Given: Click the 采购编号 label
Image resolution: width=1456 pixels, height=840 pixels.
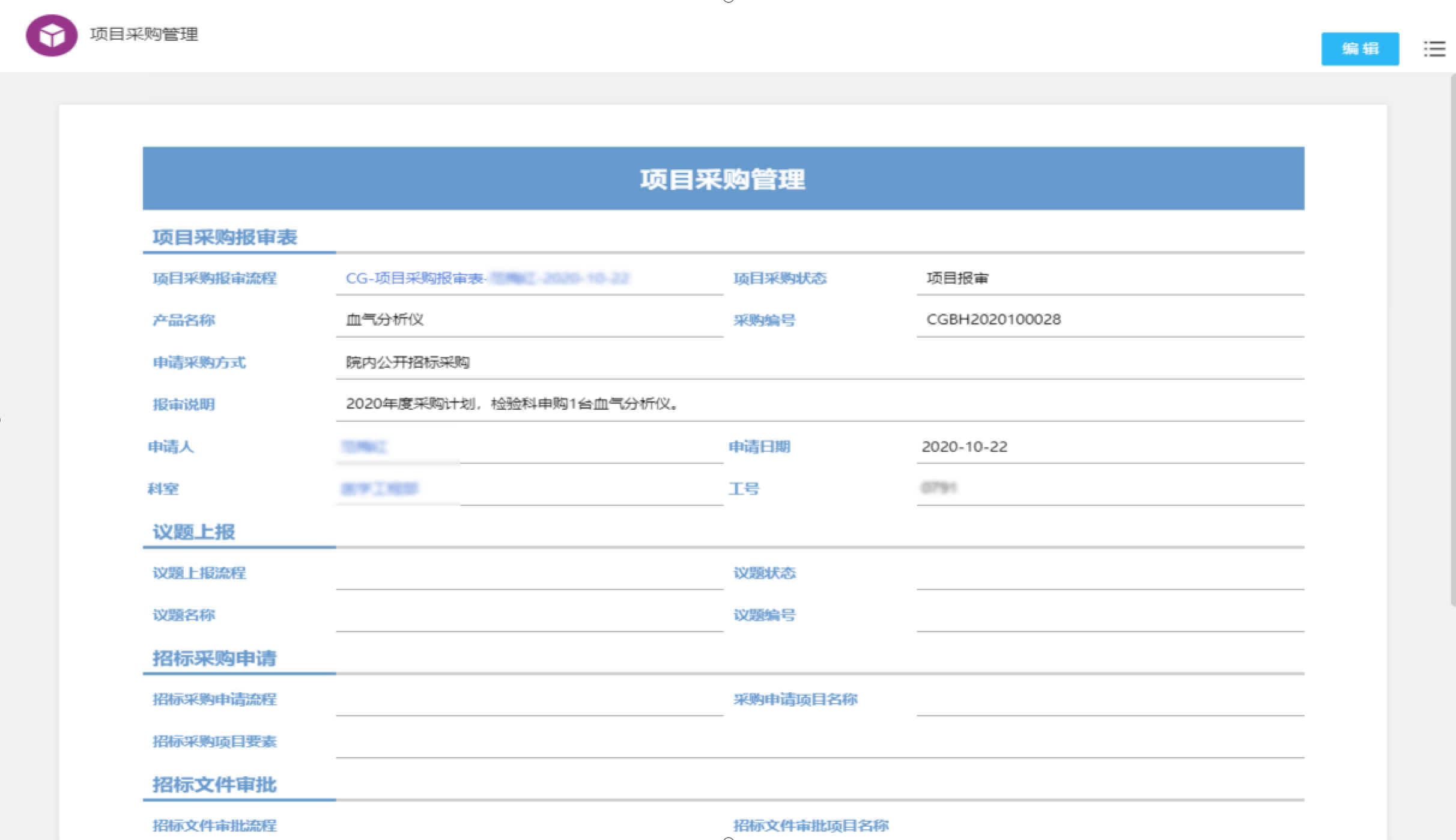Looking at the screenshot, I should (x=764, y=320).
